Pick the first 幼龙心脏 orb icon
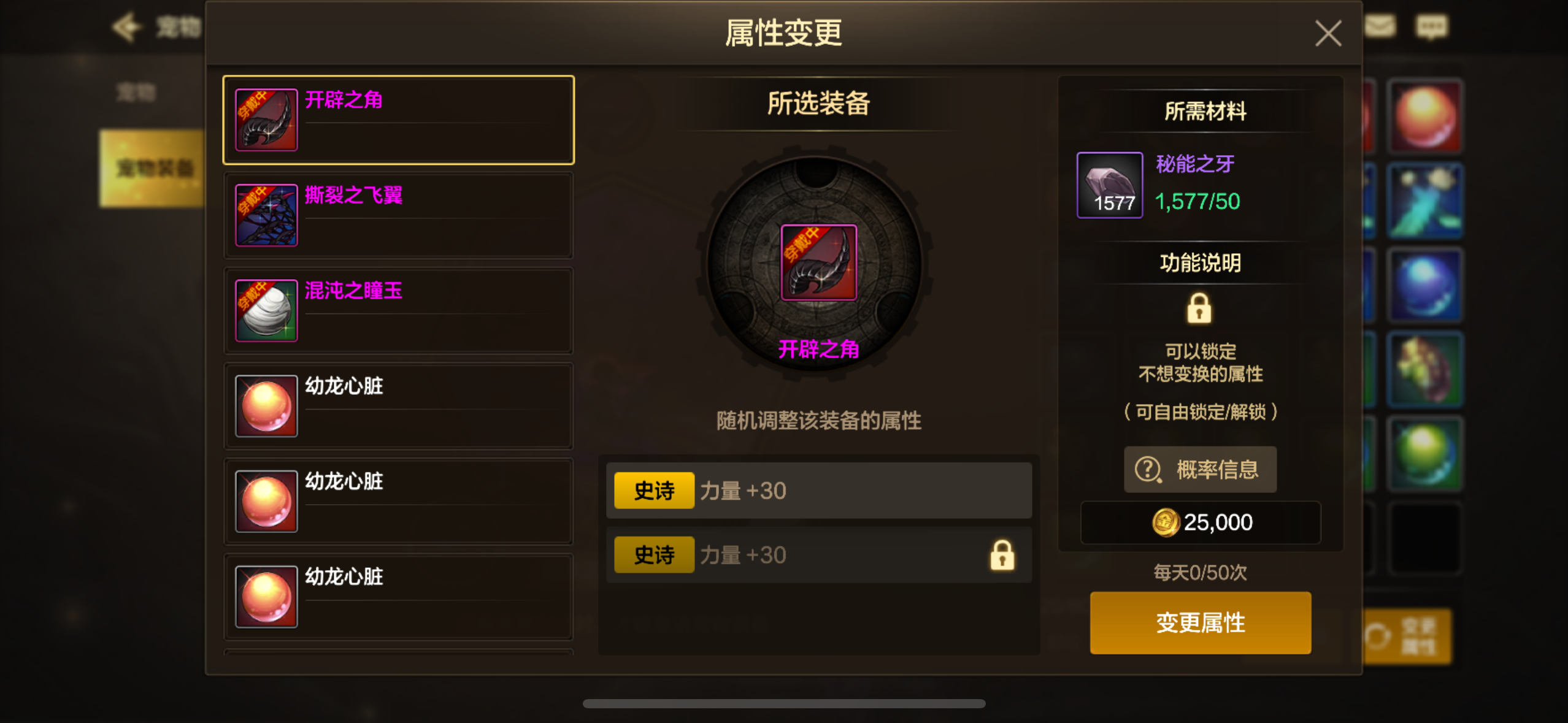The image size is (1568, 723). [x=266, y=405]
